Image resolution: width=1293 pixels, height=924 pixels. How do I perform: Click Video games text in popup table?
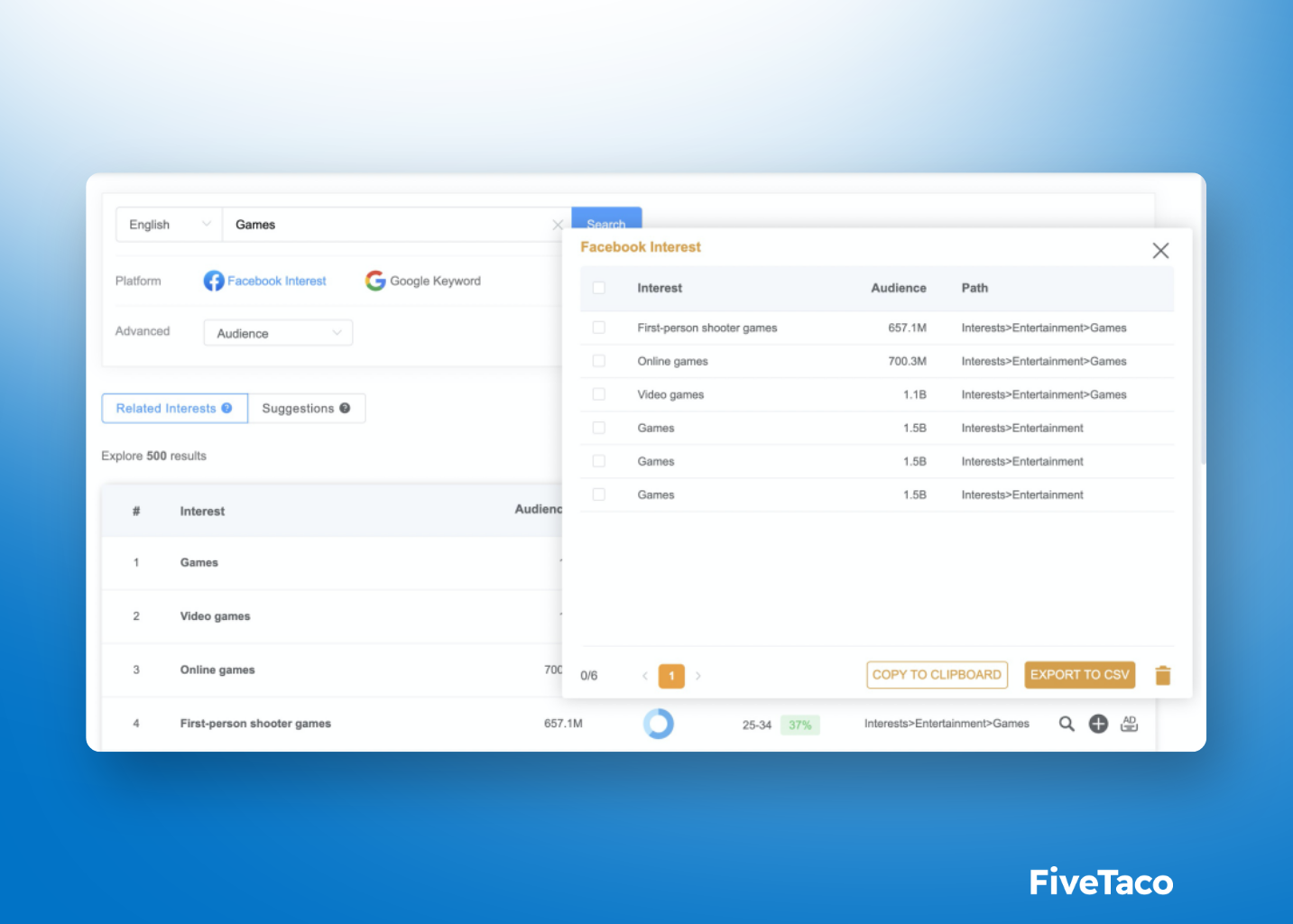(670, 394)
